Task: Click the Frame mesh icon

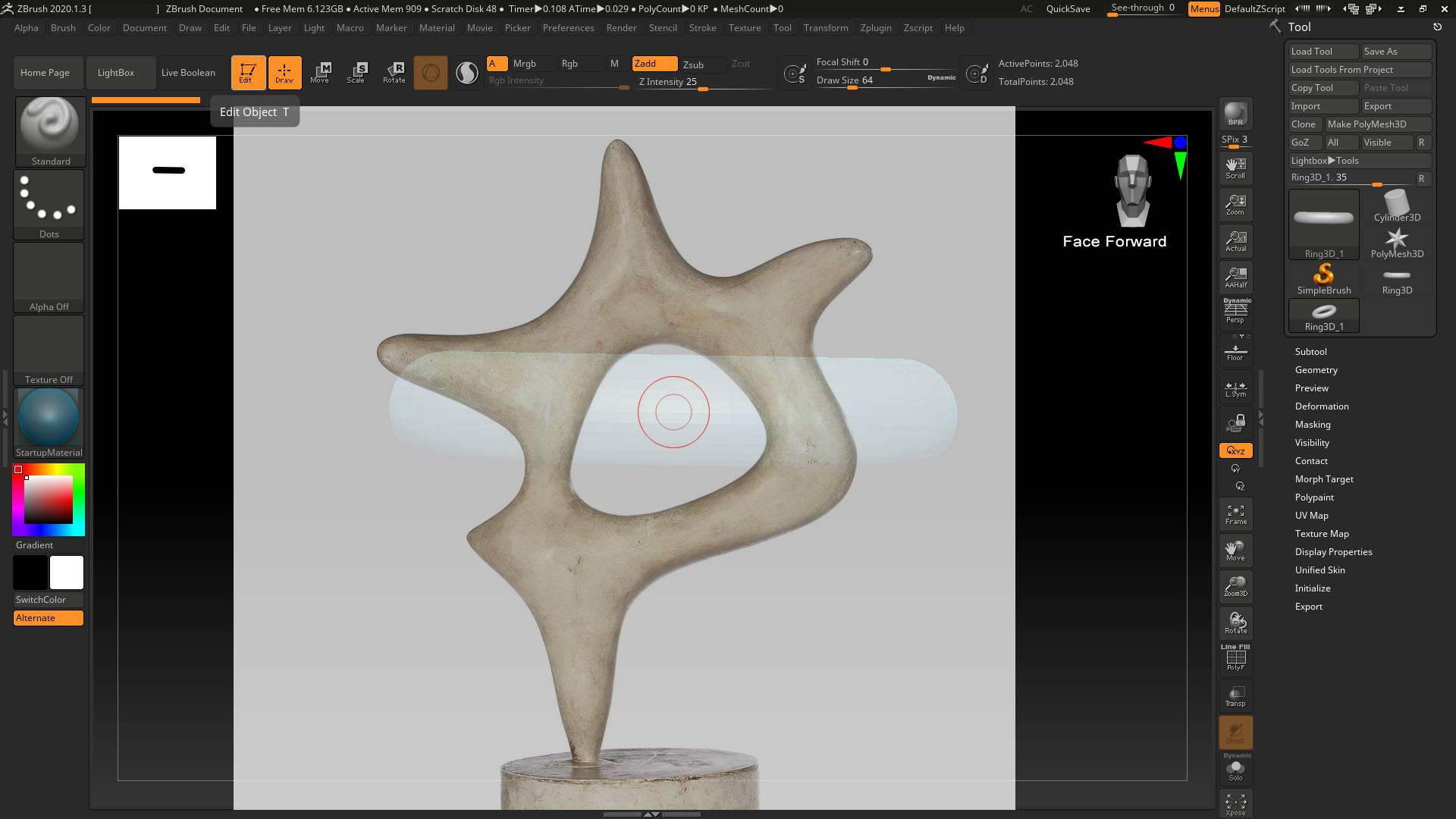Action: pyautogui.click(x=1235, y=514)
